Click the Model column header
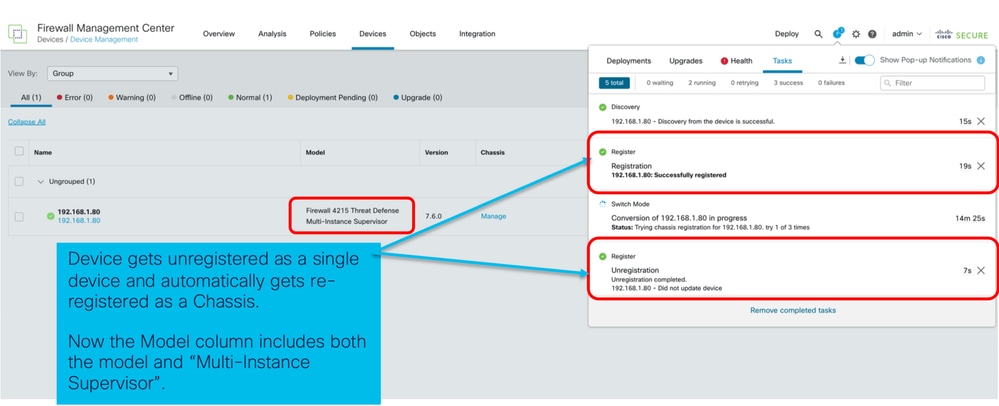 click(x=315, y=153)
